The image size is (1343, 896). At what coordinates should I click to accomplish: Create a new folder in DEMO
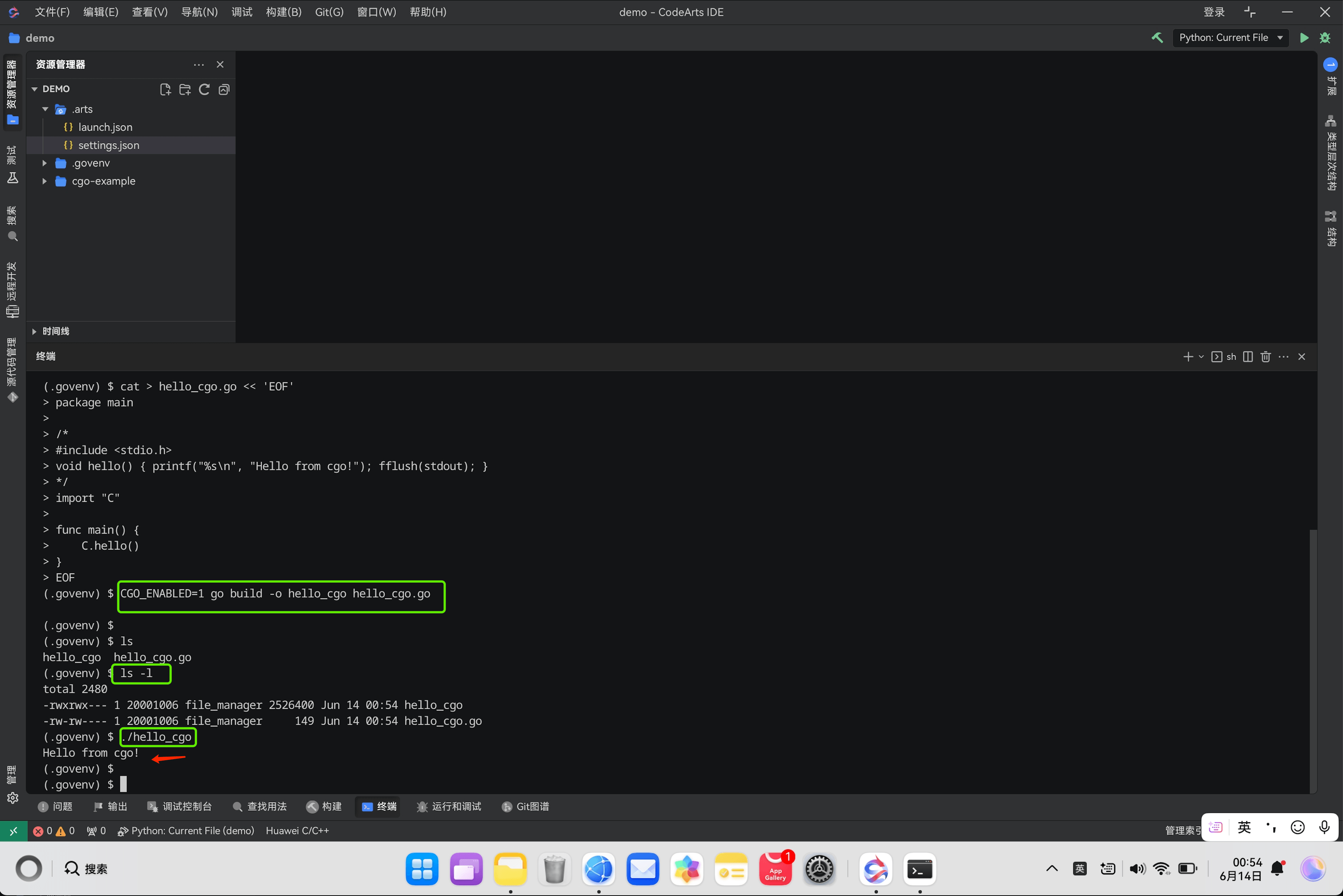click(185, 89)
